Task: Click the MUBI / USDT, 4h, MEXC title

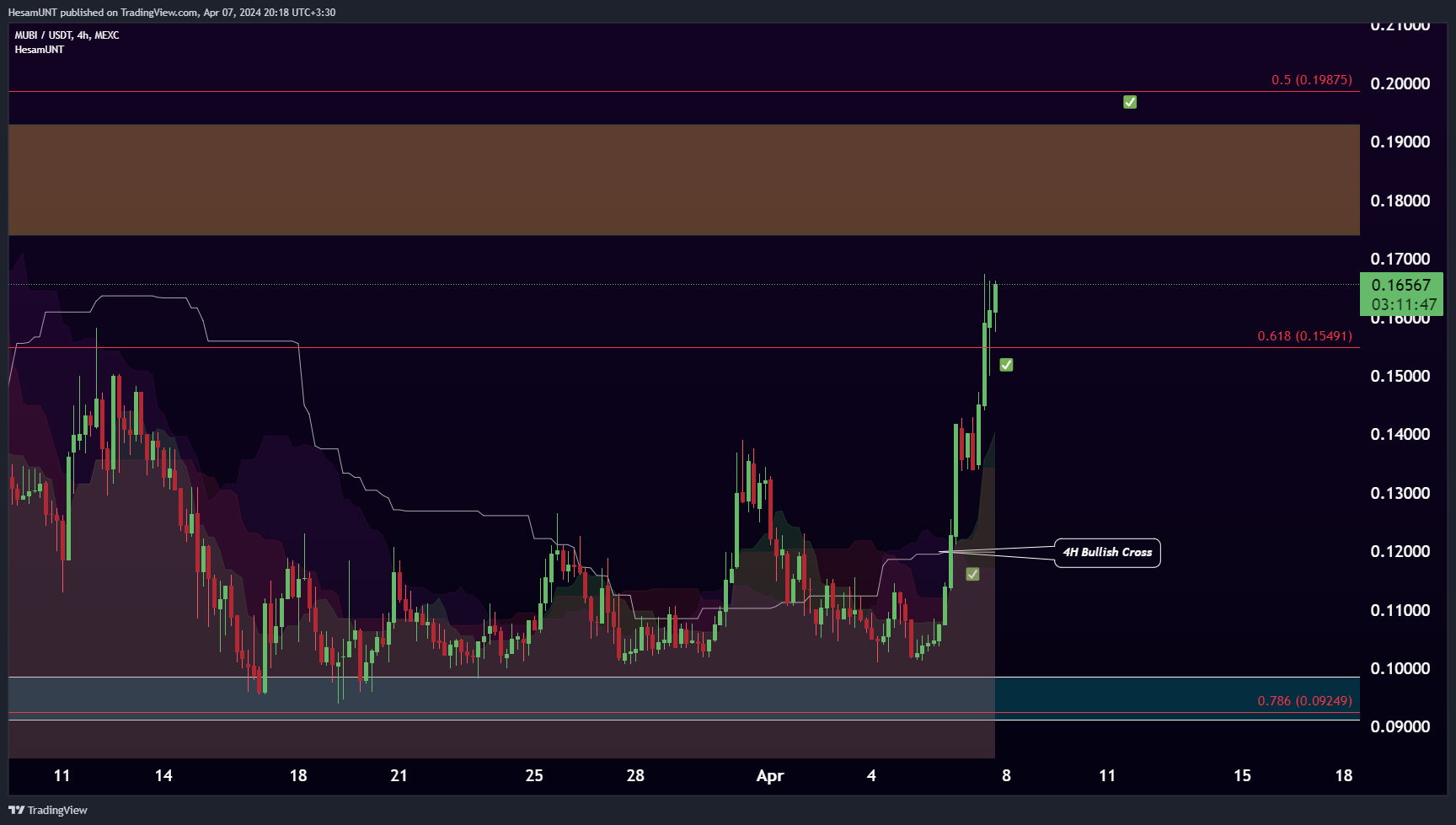Action: (67, 35)
